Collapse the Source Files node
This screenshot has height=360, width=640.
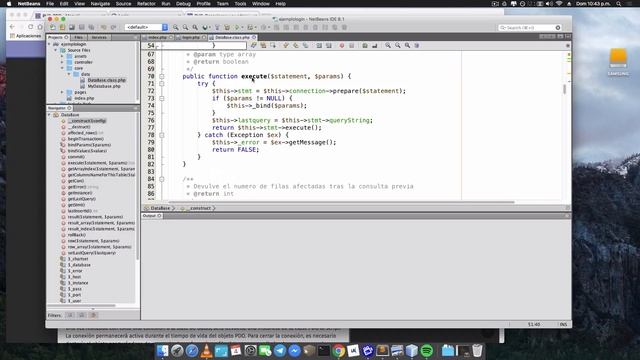point(56,50)
